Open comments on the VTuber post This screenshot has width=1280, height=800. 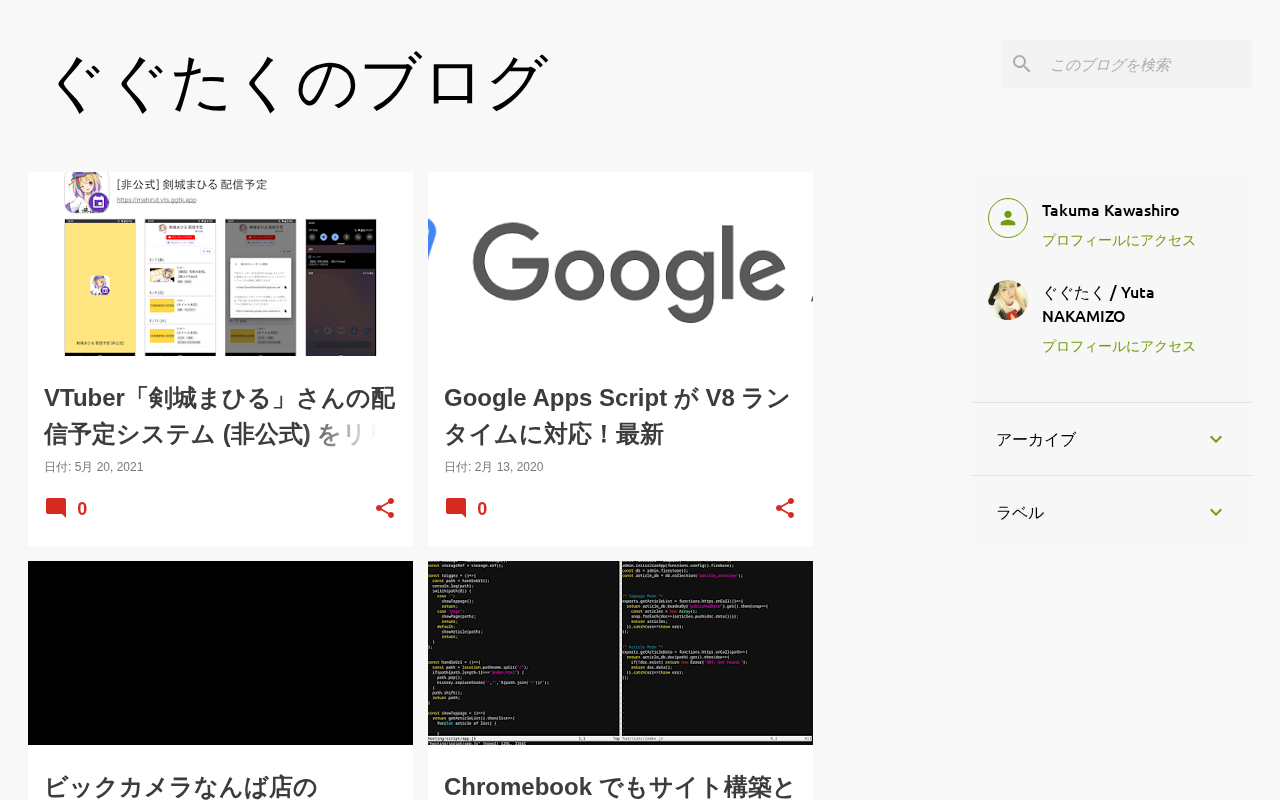pyautogui.click(x=66, y=508)
